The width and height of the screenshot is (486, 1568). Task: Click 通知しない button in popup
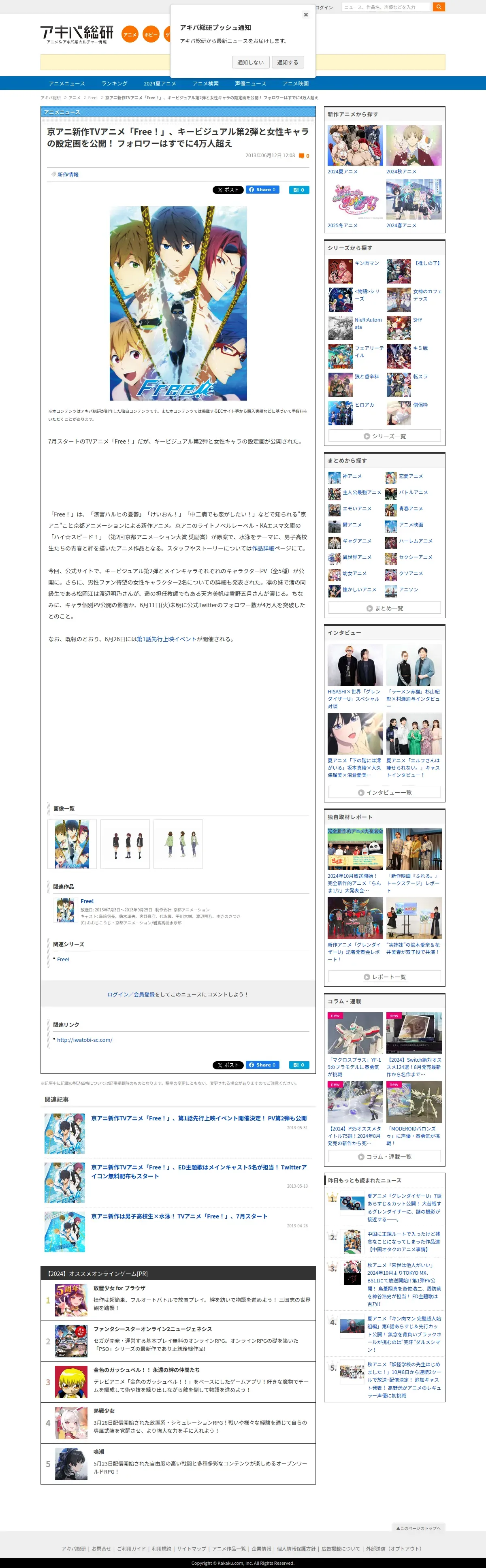point(251,63)
